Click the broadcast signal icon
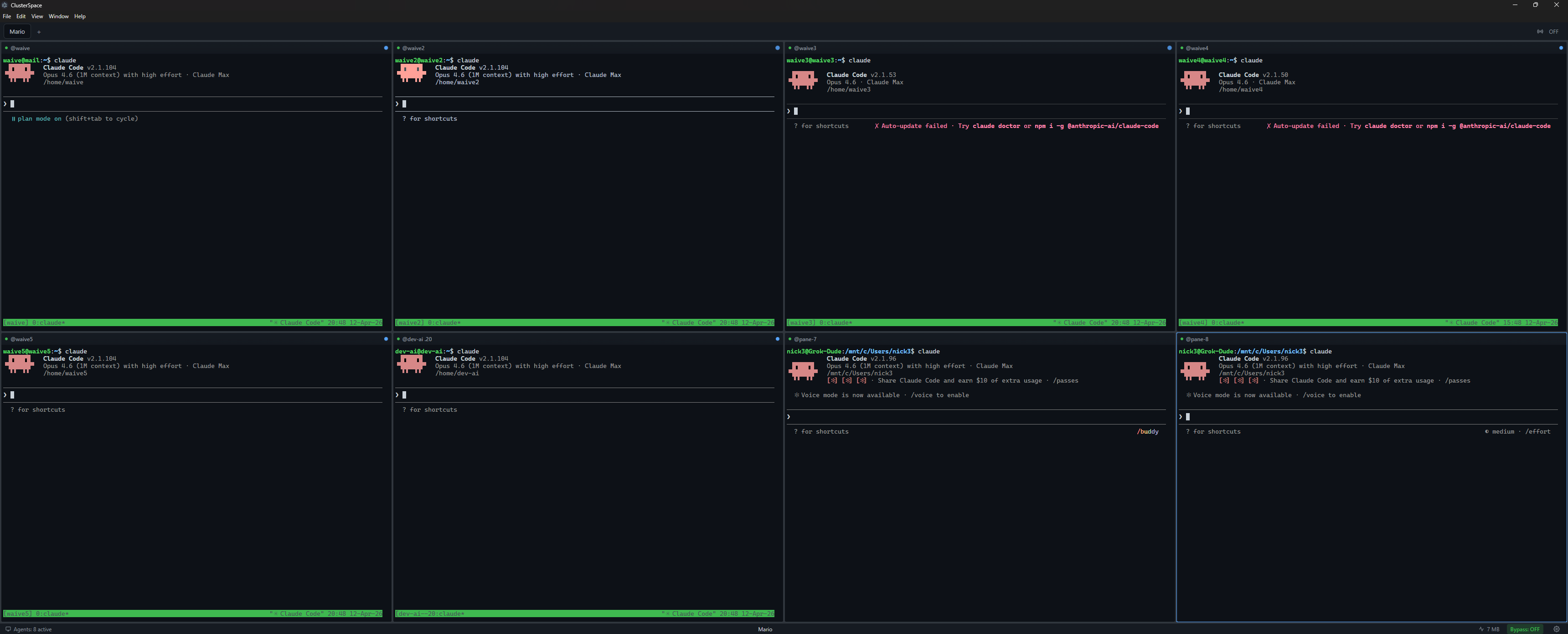 coord(1540,31)
